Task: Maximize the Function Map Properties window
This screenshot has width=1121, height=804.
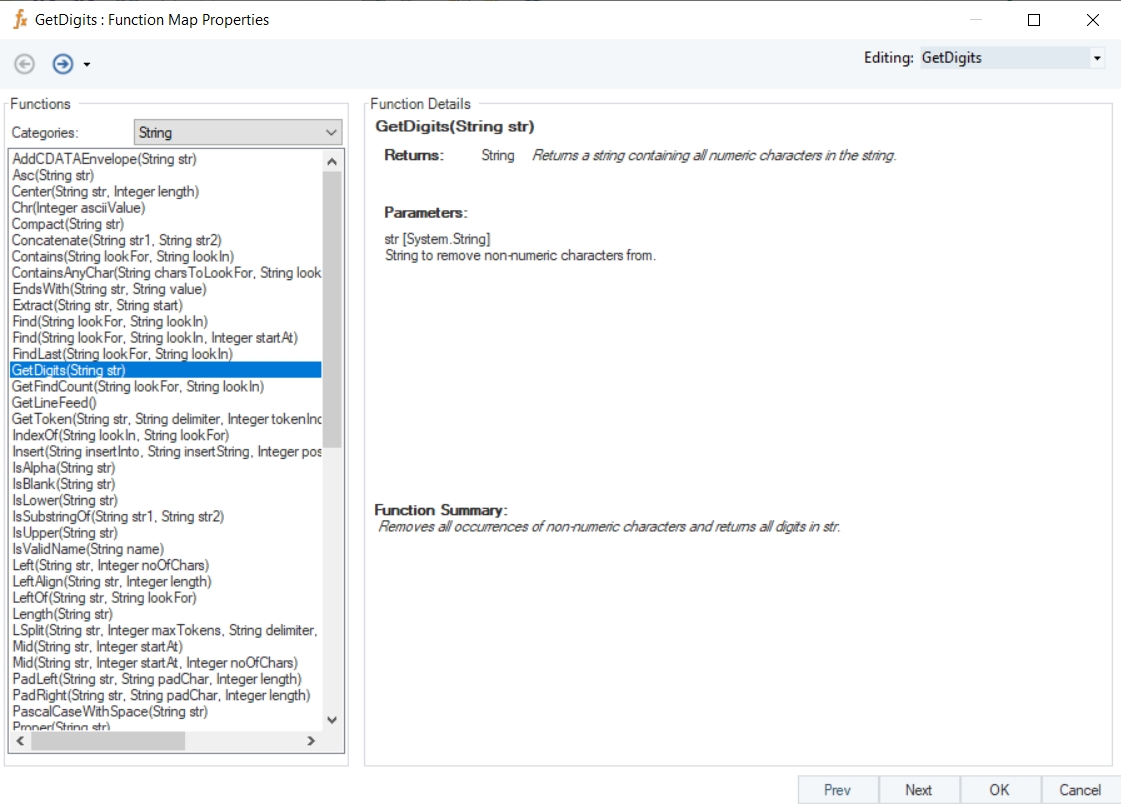Action: coord(1034,20)
